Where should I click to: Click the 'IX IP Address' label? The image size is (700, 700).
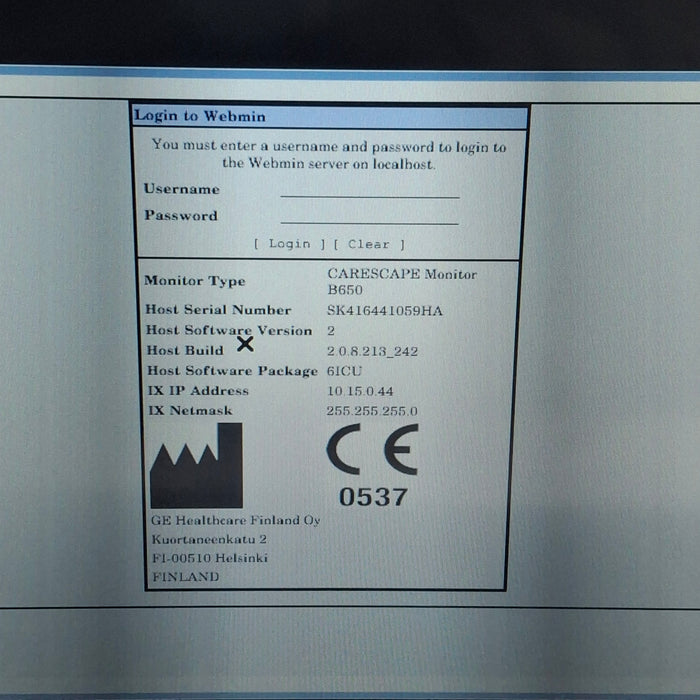(198, 391)
